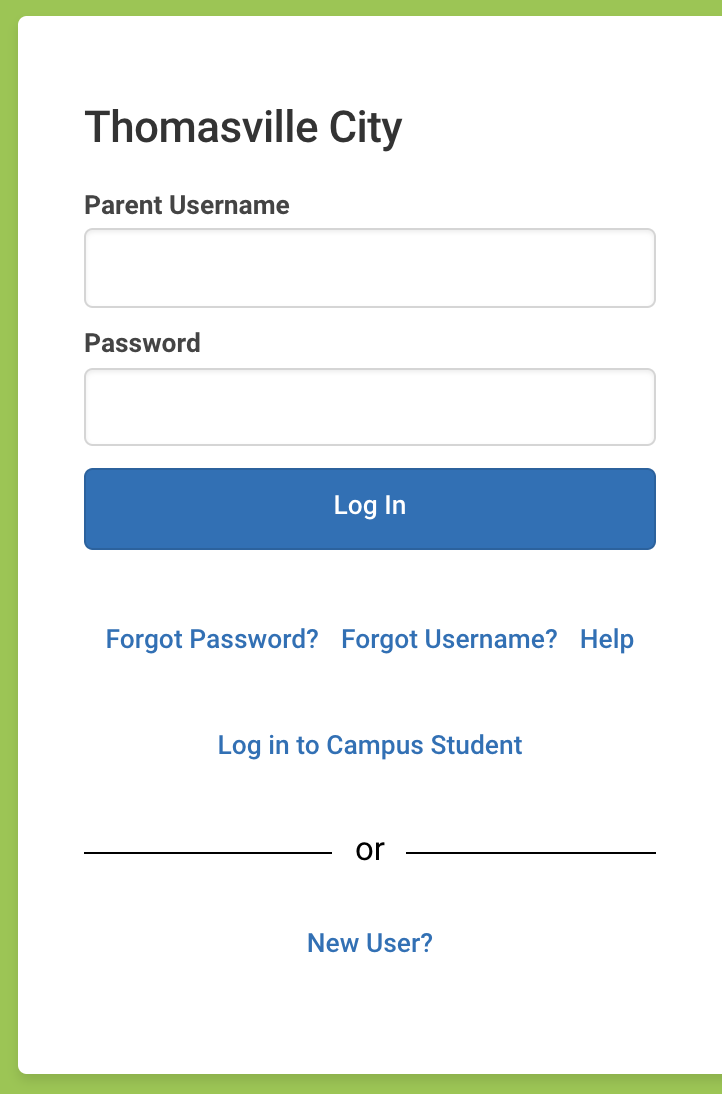Submit credentials with the Log In button

(x=370, y=509)
